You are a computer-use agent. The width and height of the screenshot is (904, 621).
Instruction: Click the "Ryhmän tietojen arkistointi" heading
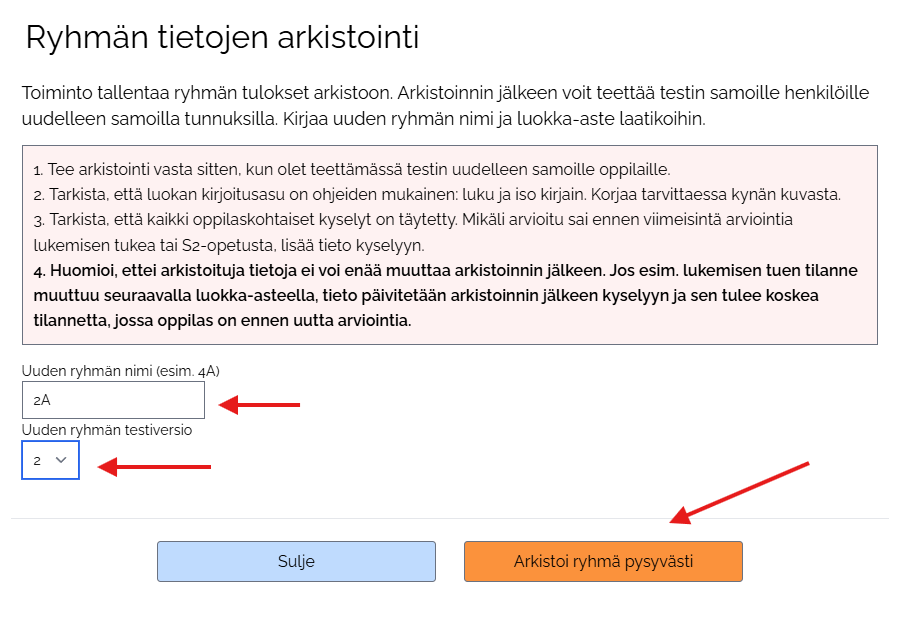(222, 38)
